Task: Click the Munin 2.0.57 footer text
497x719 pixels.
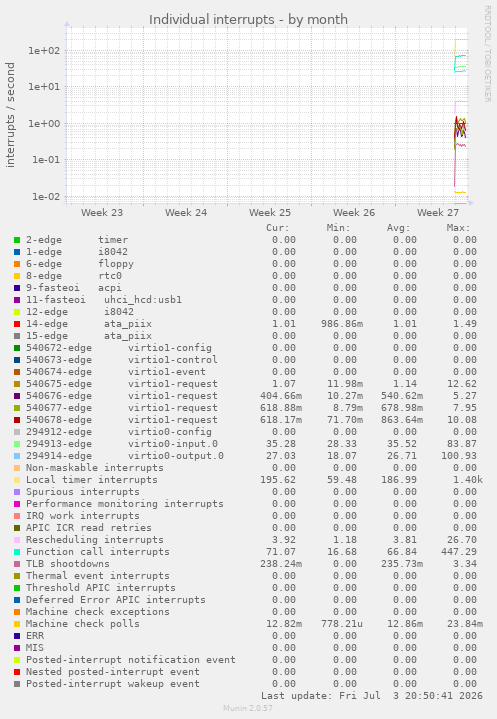Action: coord(248,708)
